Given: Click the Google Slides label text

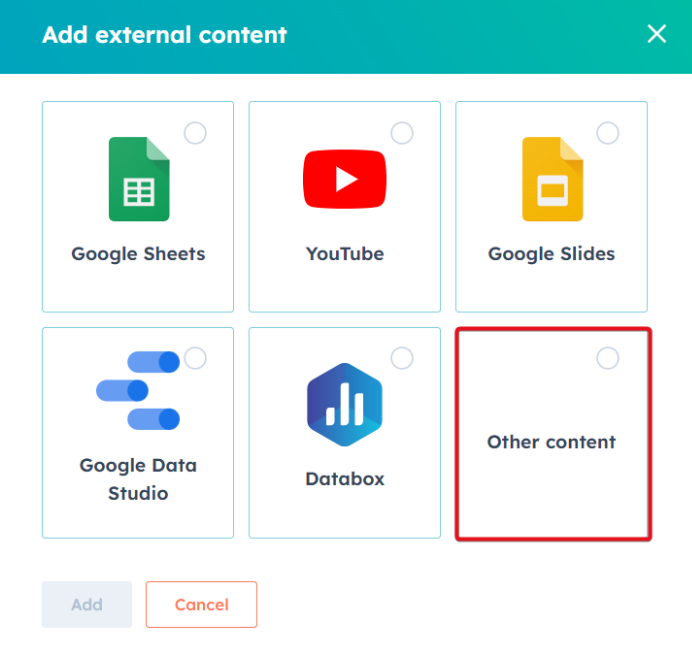Looking at the screenshot, I should 551,254.
